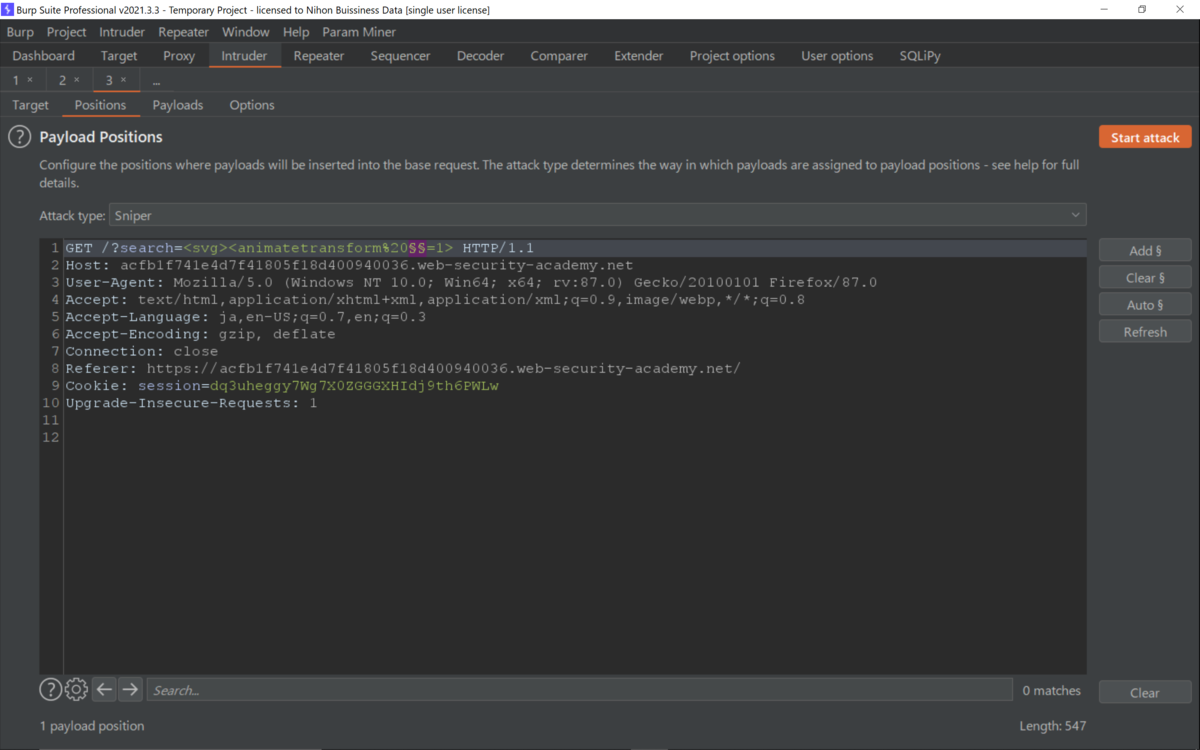Click the Accept-Language header line
This screenshot has width=1200, height=750.
[x=245, y=317]
